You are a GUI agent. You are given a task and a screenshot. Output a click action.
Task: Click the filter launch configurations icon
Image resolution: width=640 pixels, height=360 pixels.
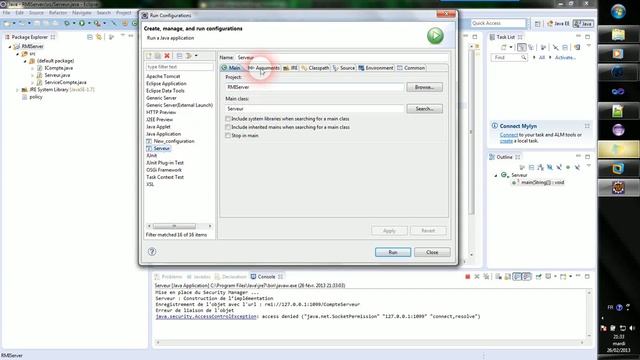pyautogui.click(x=189, y=56)
